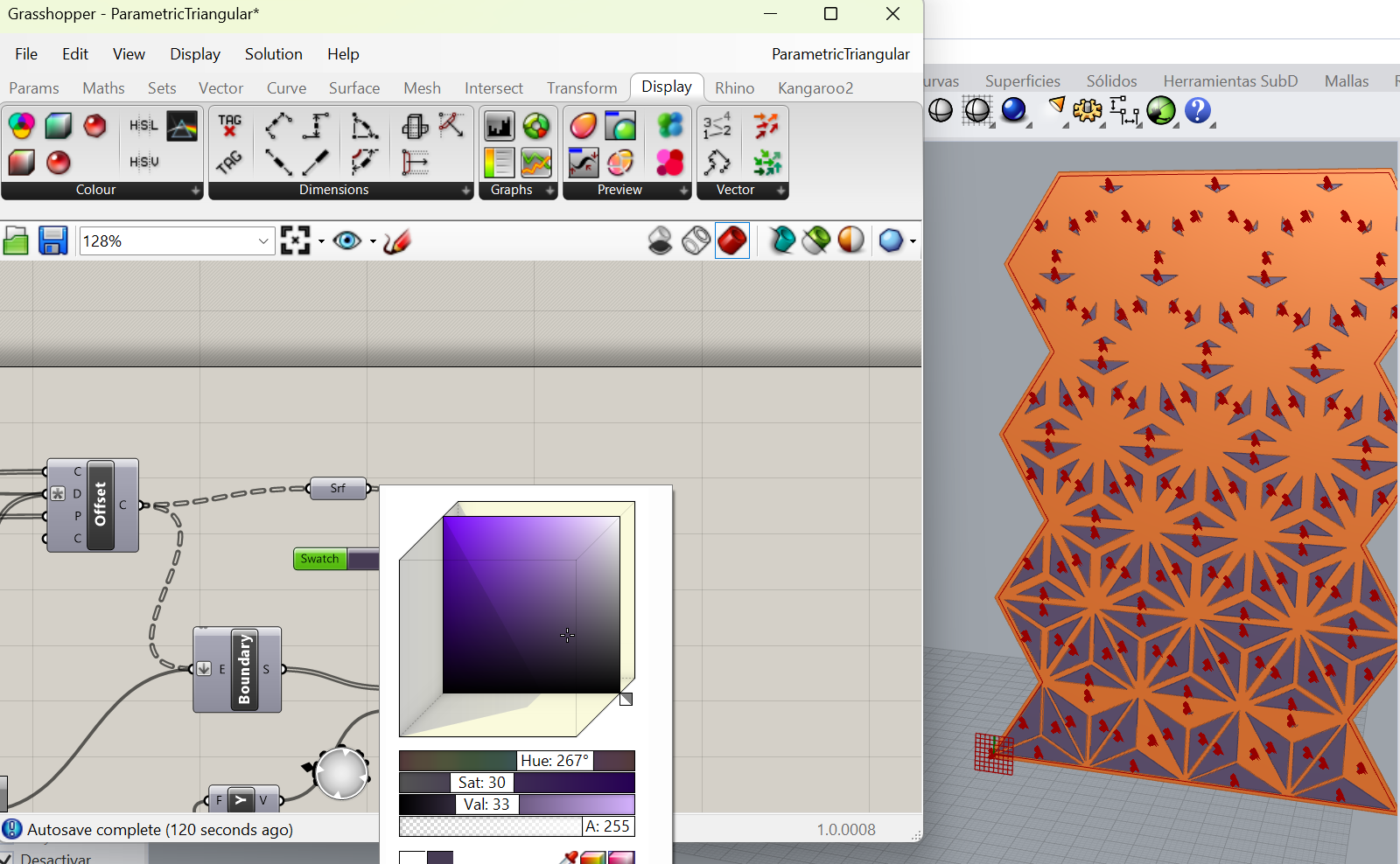Expand the Colour panel group
The width and height of the screenshot is (1400, 864).
click(195, 190)
